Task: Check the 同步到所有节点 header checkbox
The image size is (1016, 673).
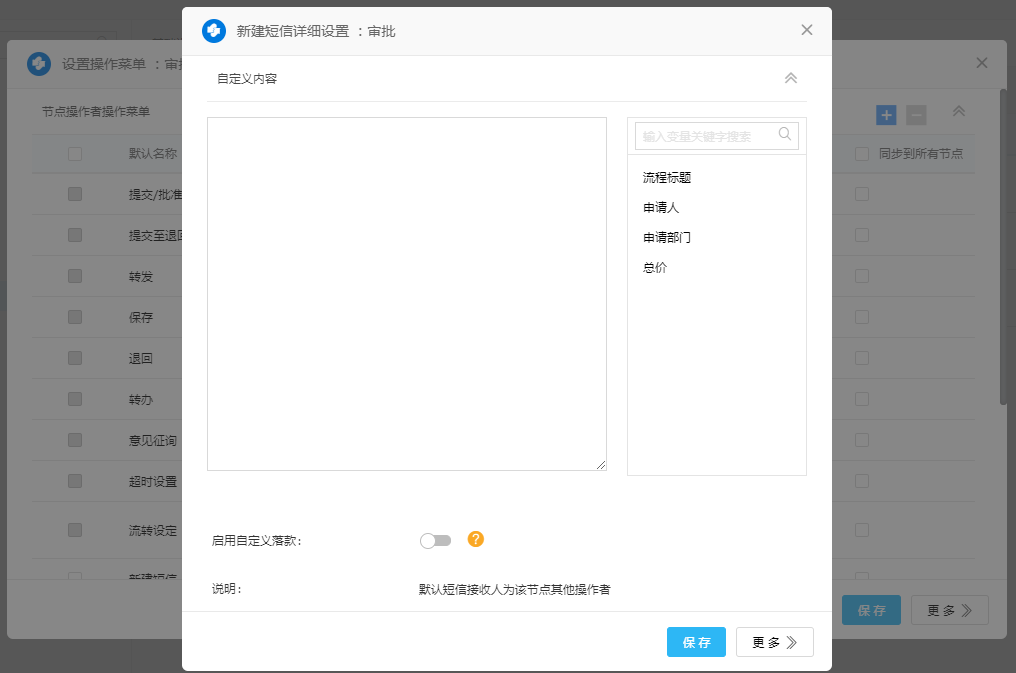Action: (862, 154)
